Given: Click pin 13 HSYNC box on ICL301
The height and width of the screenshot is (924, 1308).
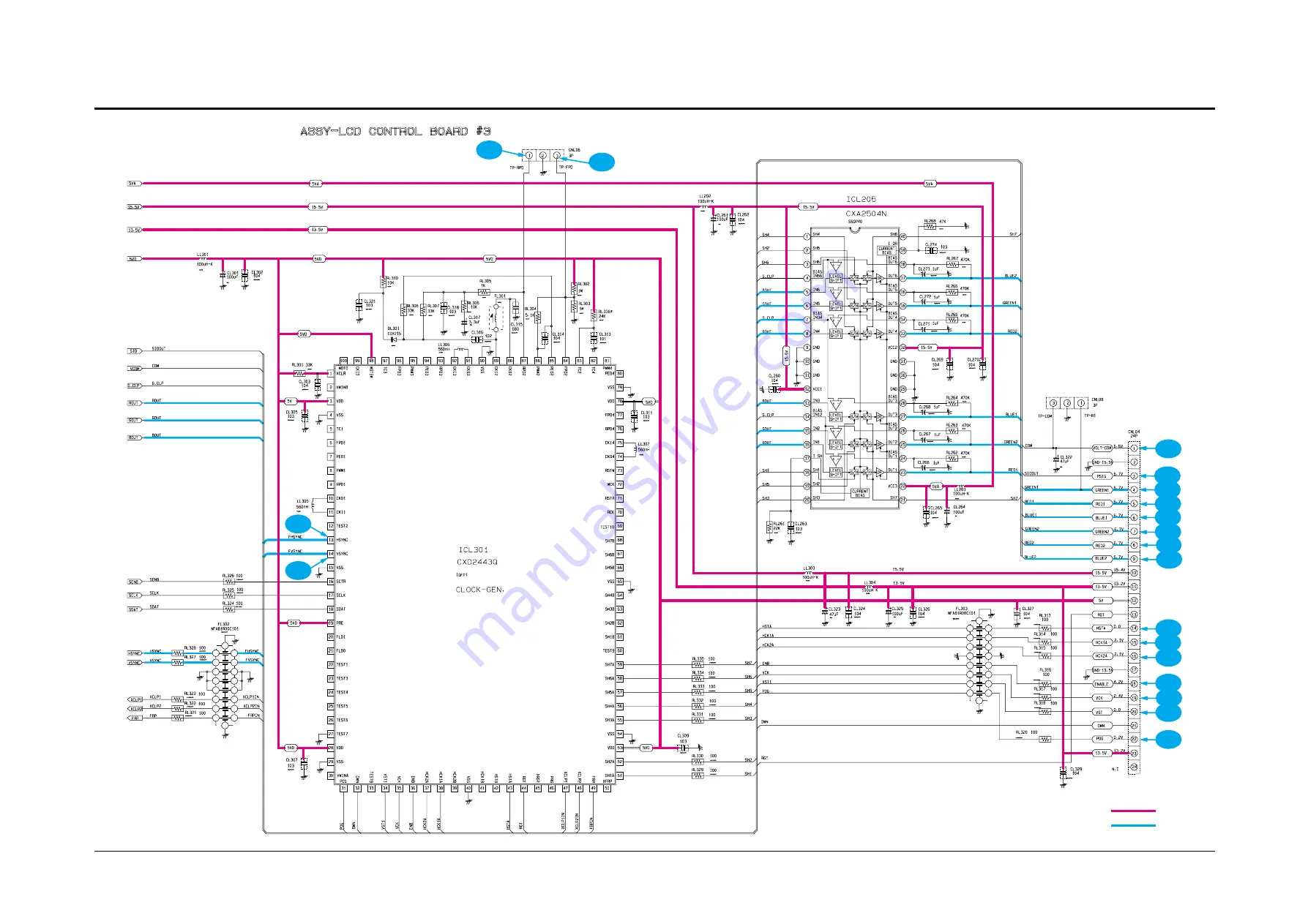Looking at the screenshot, I should click(331, 540).
